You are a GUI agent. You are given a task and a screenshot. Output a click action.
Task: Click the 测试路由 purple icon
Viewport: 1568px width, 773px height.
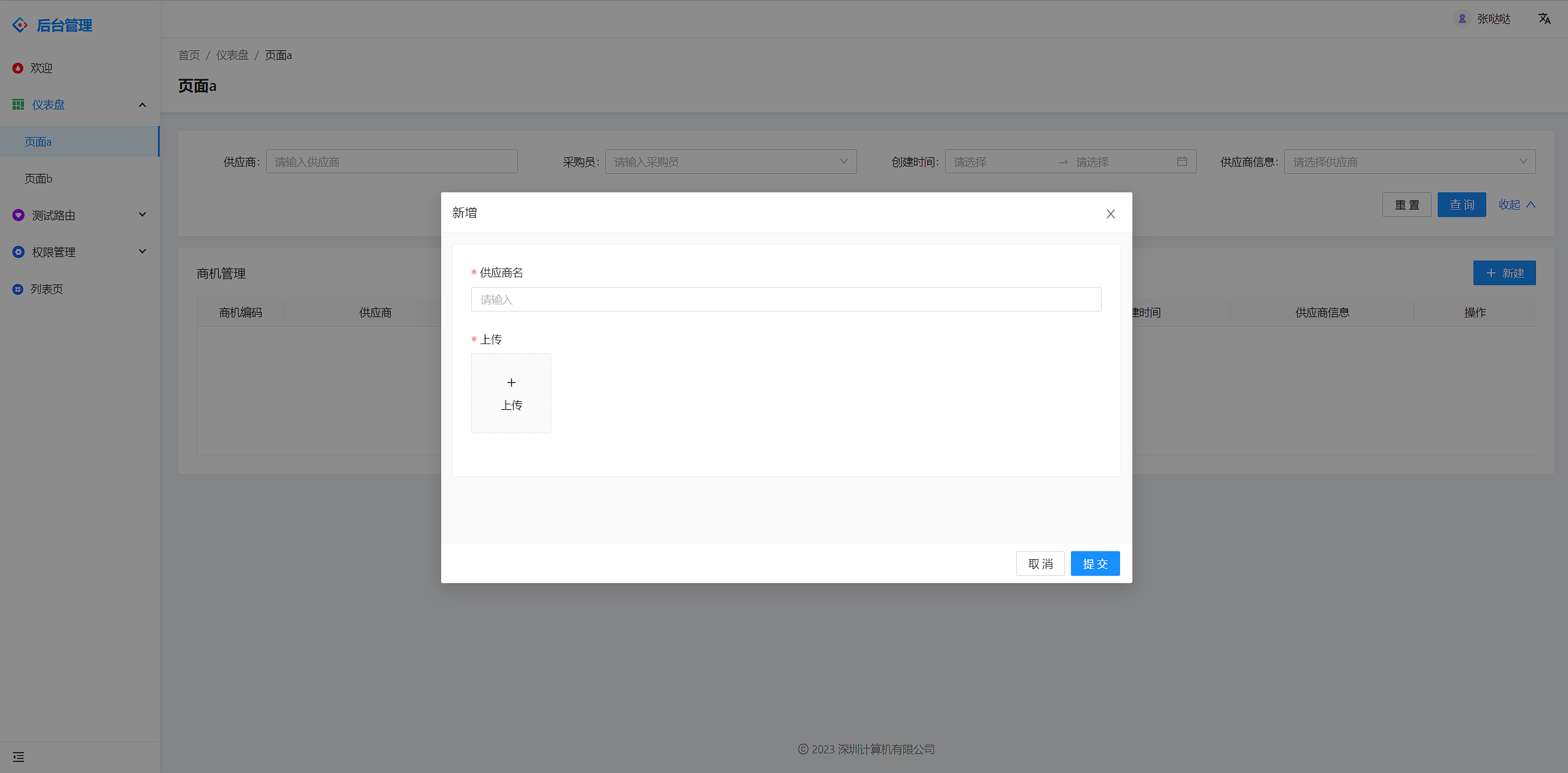click(18, 215)
